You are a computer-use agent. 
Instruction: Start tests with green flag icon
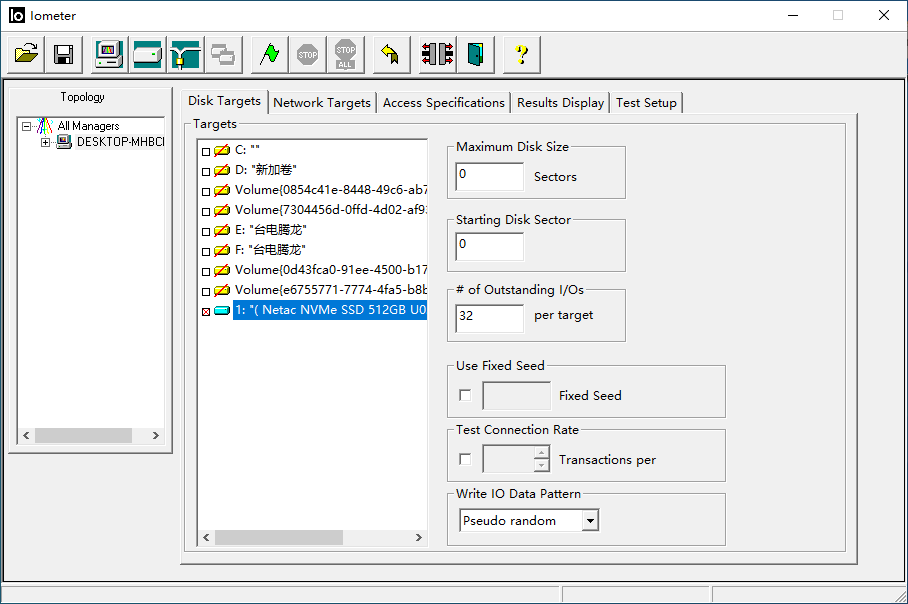269,54
